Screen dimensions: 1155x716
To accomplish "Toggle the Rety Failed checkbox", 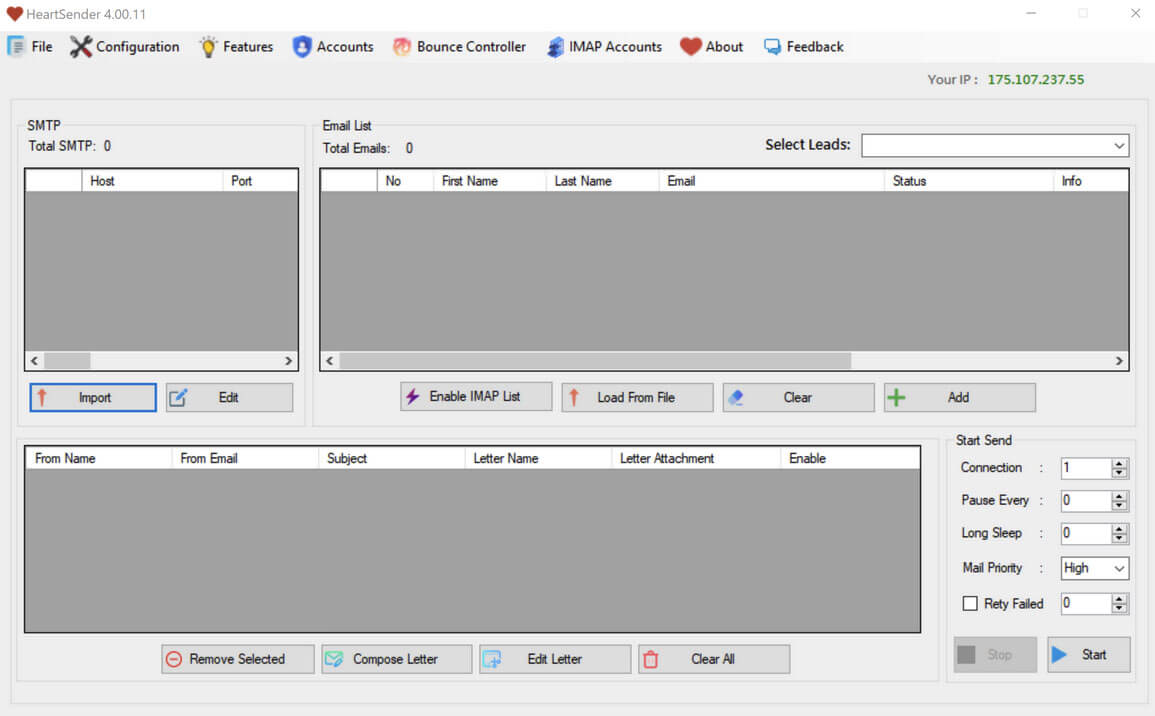I will click(x=970, y=603).
